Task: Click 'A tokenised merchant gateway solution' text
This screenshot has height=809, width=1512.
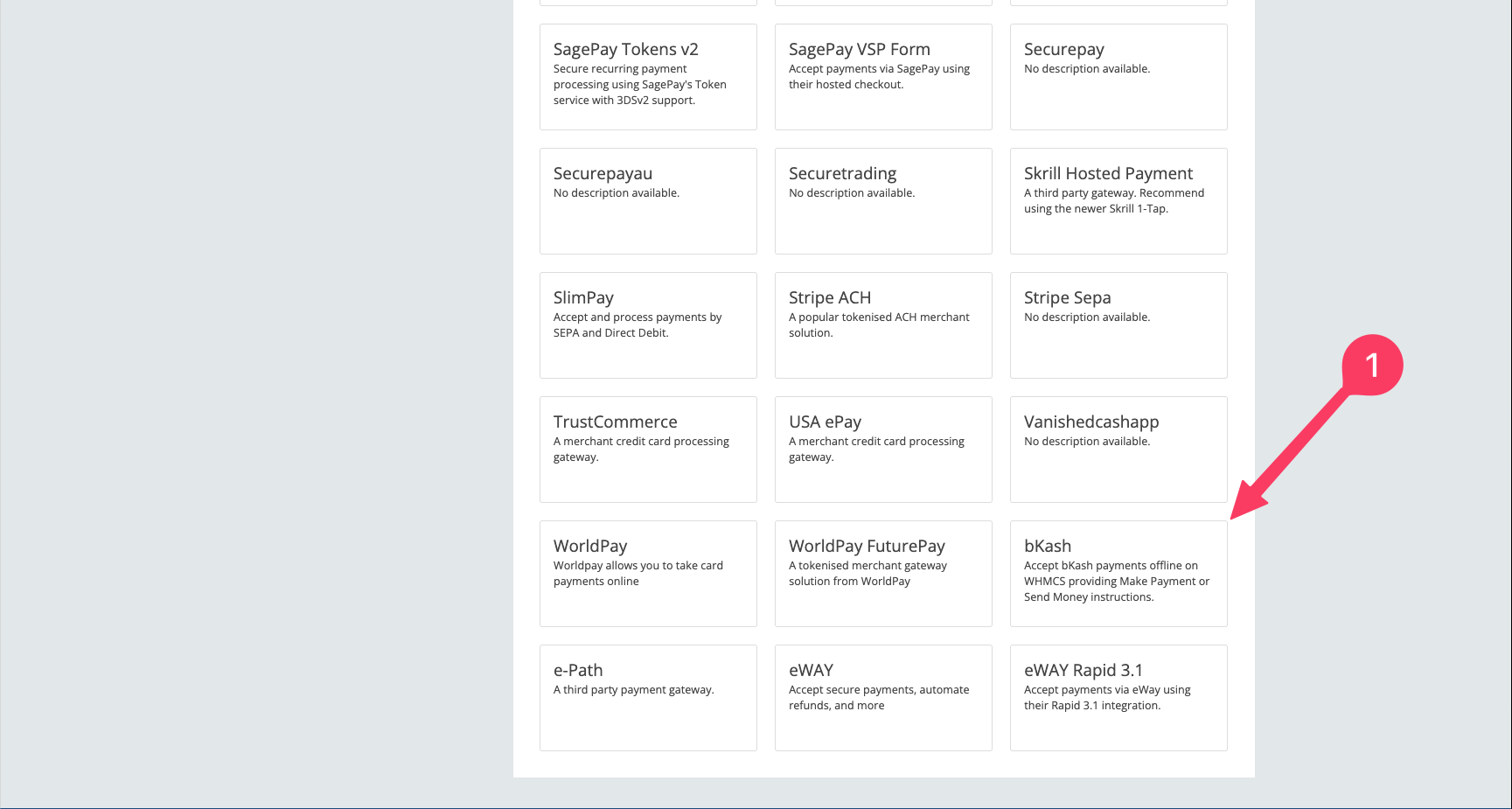Action: [867, 574]
